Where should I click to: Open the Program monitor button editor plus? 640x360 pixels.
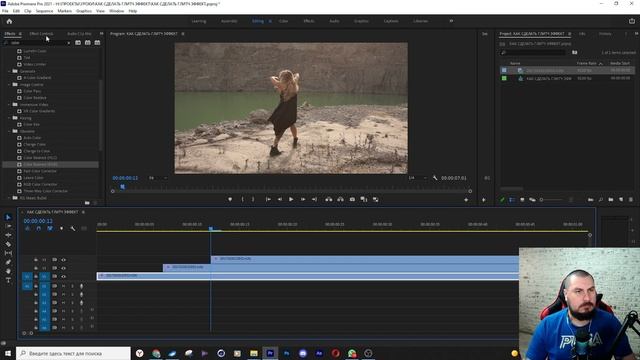pyautogui.click(x=466, y=200)
